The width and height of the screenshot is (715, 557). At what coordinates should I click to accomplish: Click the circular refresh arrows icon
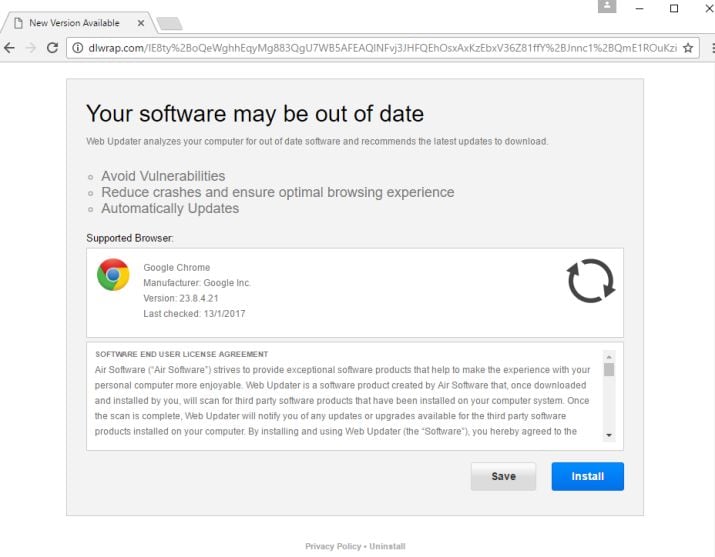tap(590, 281)
